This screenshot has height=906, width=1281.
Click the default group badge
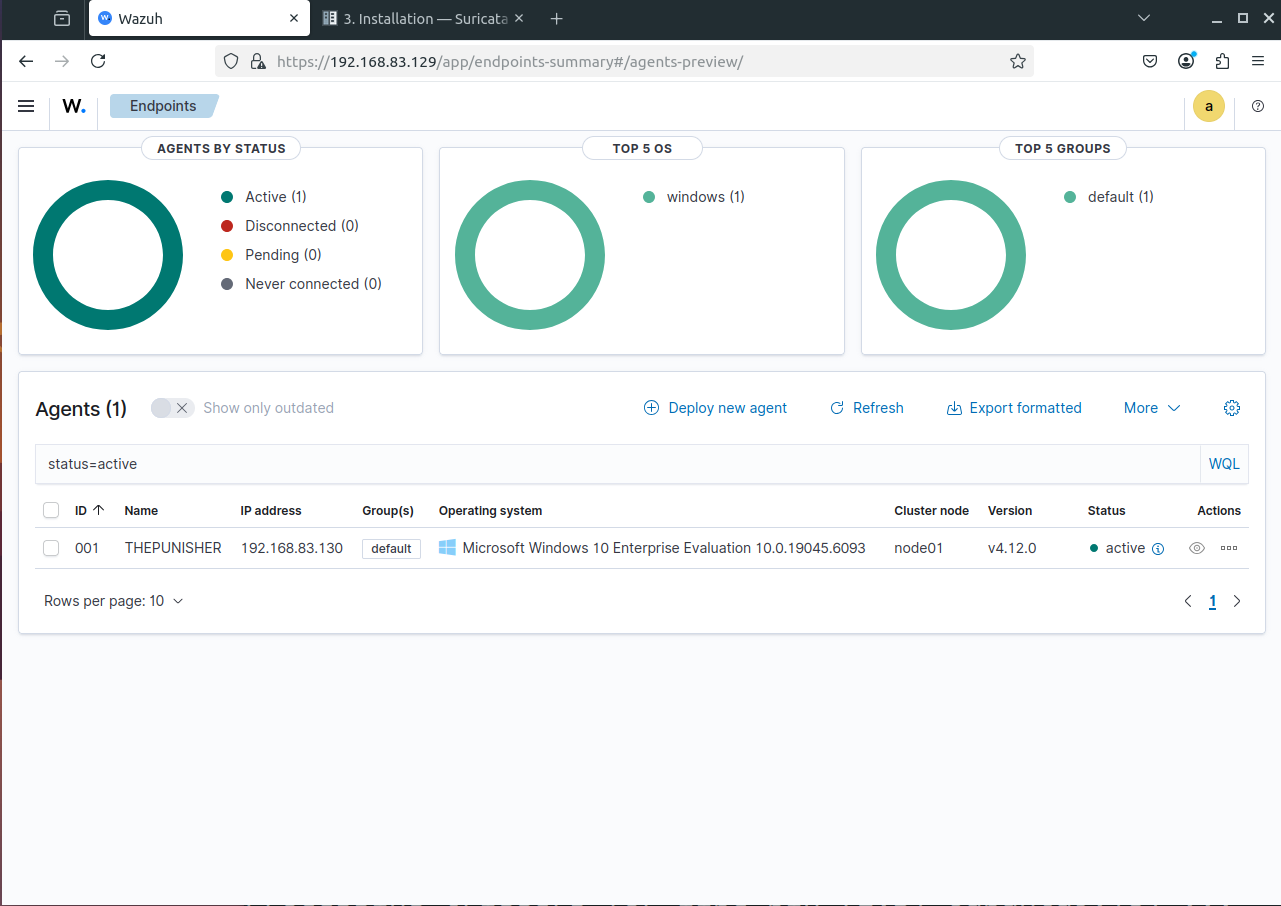pos(391,548)
